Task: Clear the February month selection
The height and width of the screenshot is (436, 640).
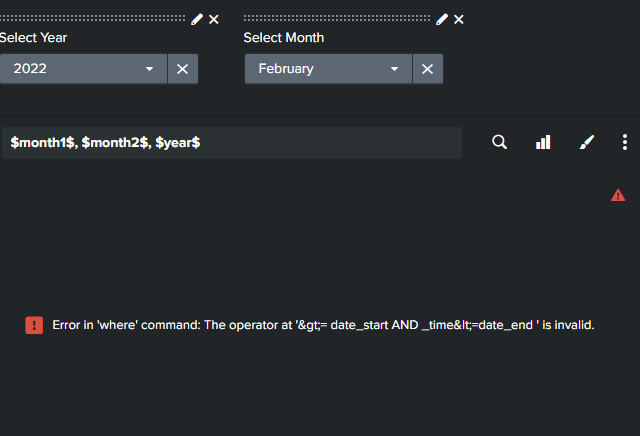Action: [x=427, y=69]
